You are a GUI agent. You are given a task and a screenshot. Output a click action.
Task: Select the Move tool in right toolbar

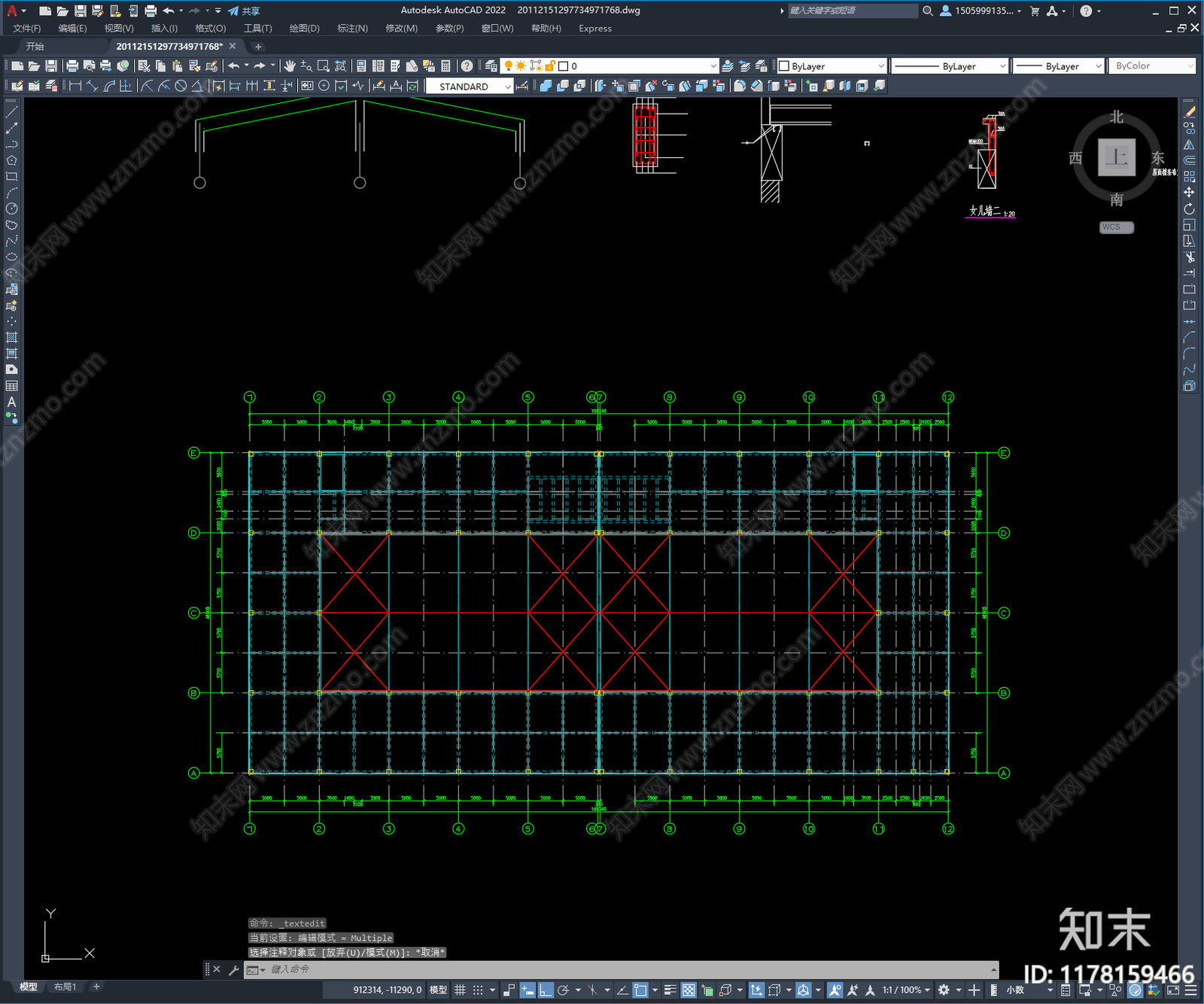click(x=1189, y=193)
